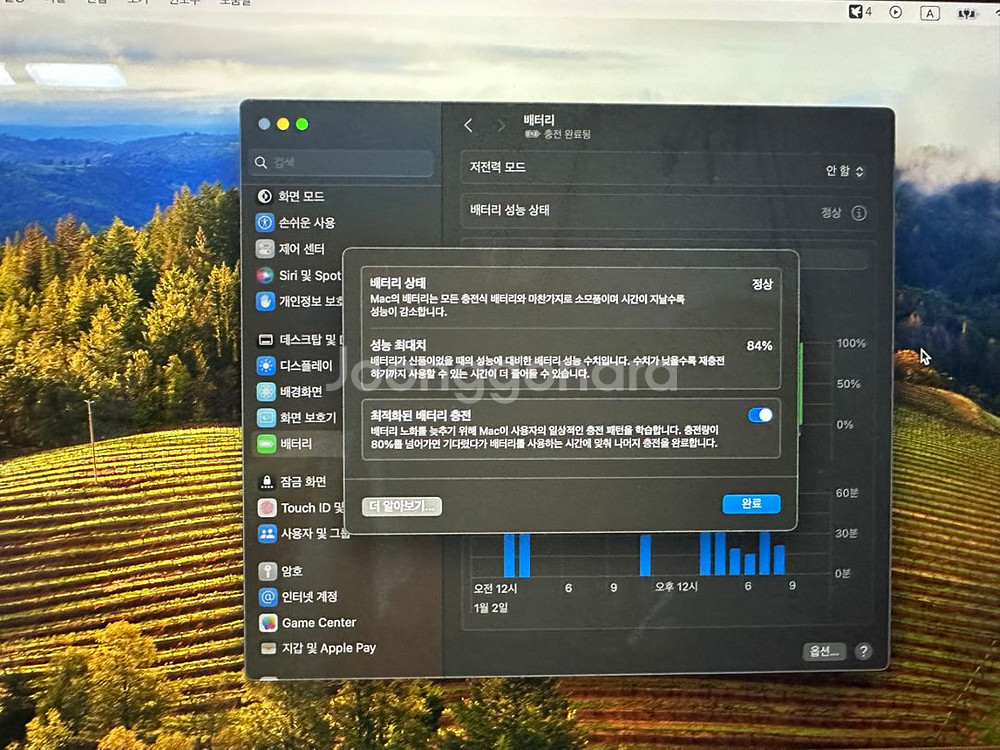Click the back arrow in Battery pane
Viewport: 1000px width, 750px height.
coord(469,126)
